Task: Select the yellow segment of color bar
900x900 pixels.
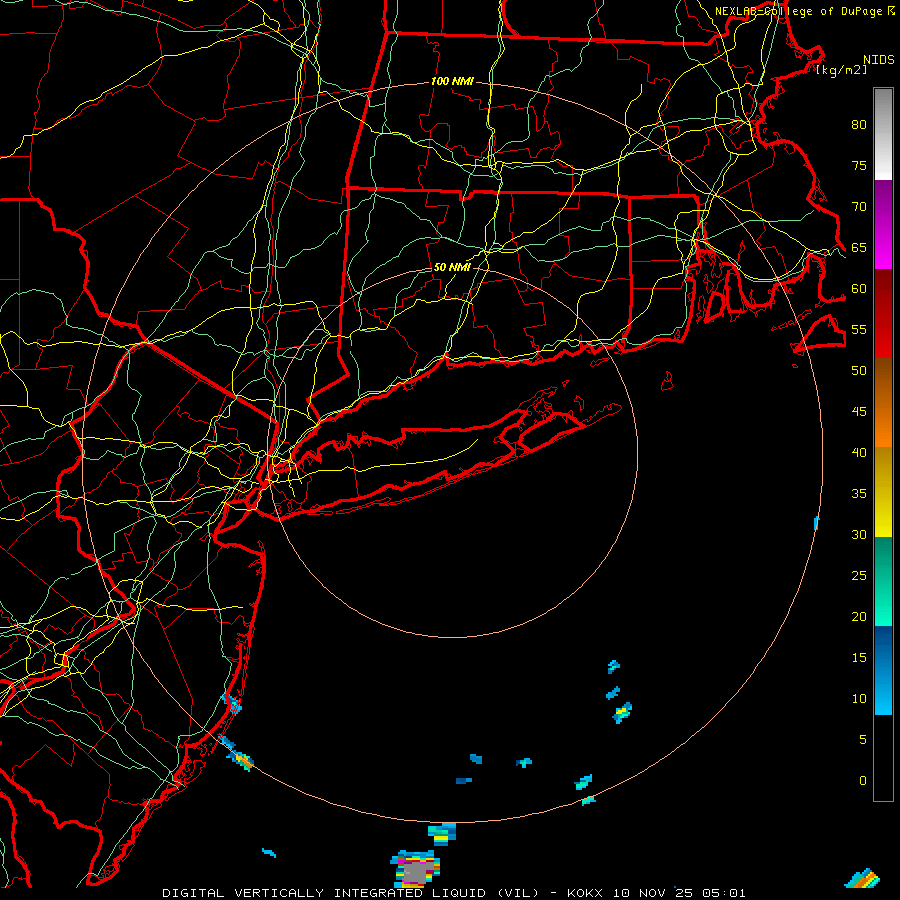Action: click(x=883, y=492)
